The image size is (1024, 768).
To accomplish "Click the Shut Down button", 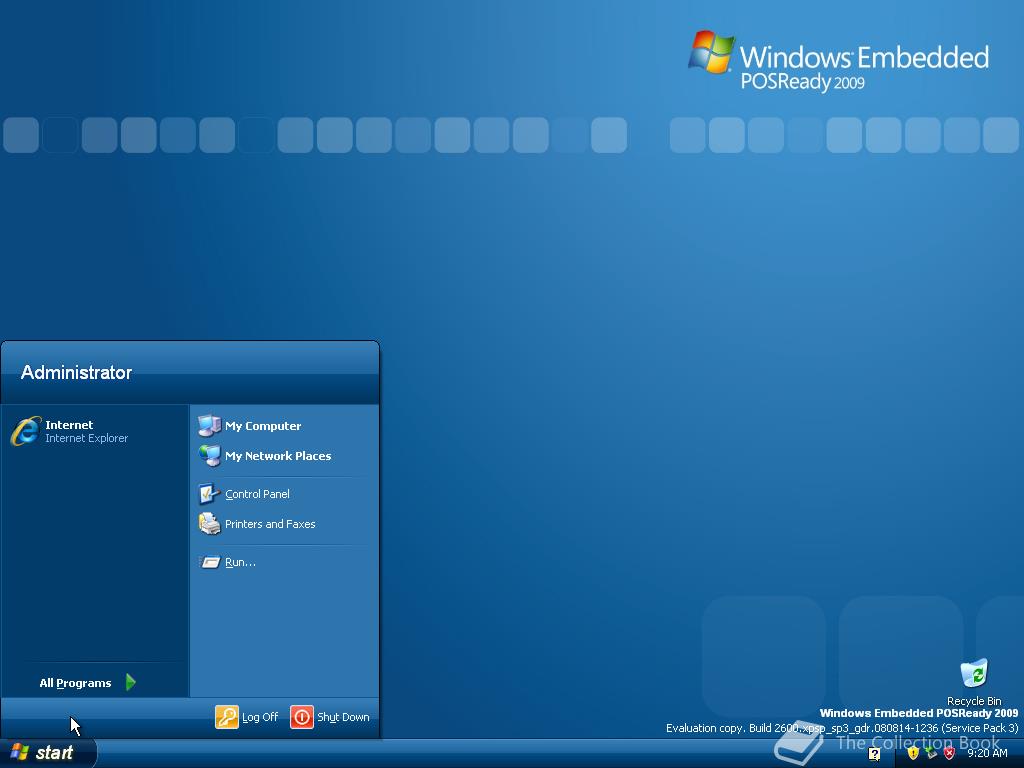I will [330, 716].
